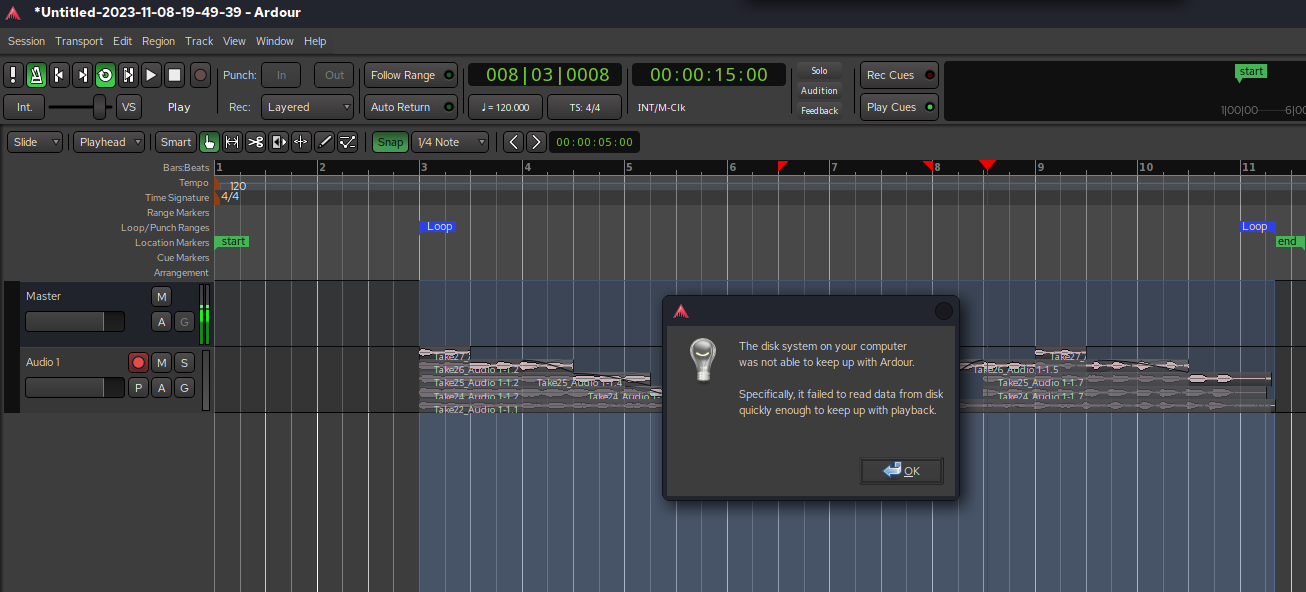Screen dimensions: 1306x592
Task: Adjust the Audio 1 track fader
Action: coord(74,387)
